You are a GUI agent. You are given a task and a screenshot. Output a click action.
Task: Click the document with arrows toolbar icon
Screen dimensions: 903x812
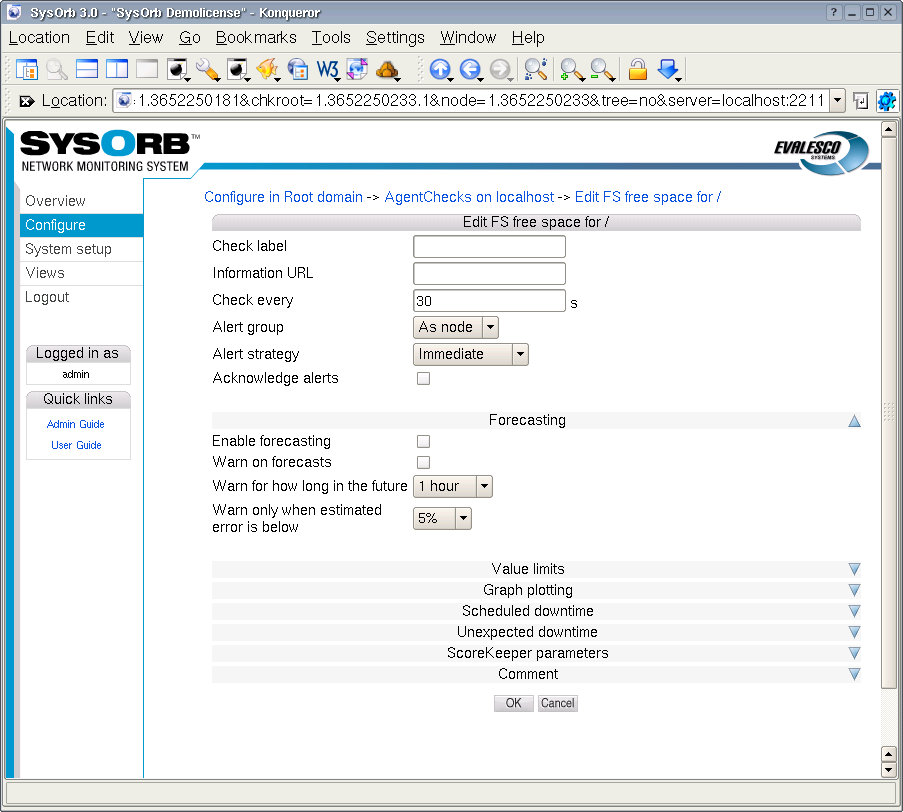tap(357, 70)
